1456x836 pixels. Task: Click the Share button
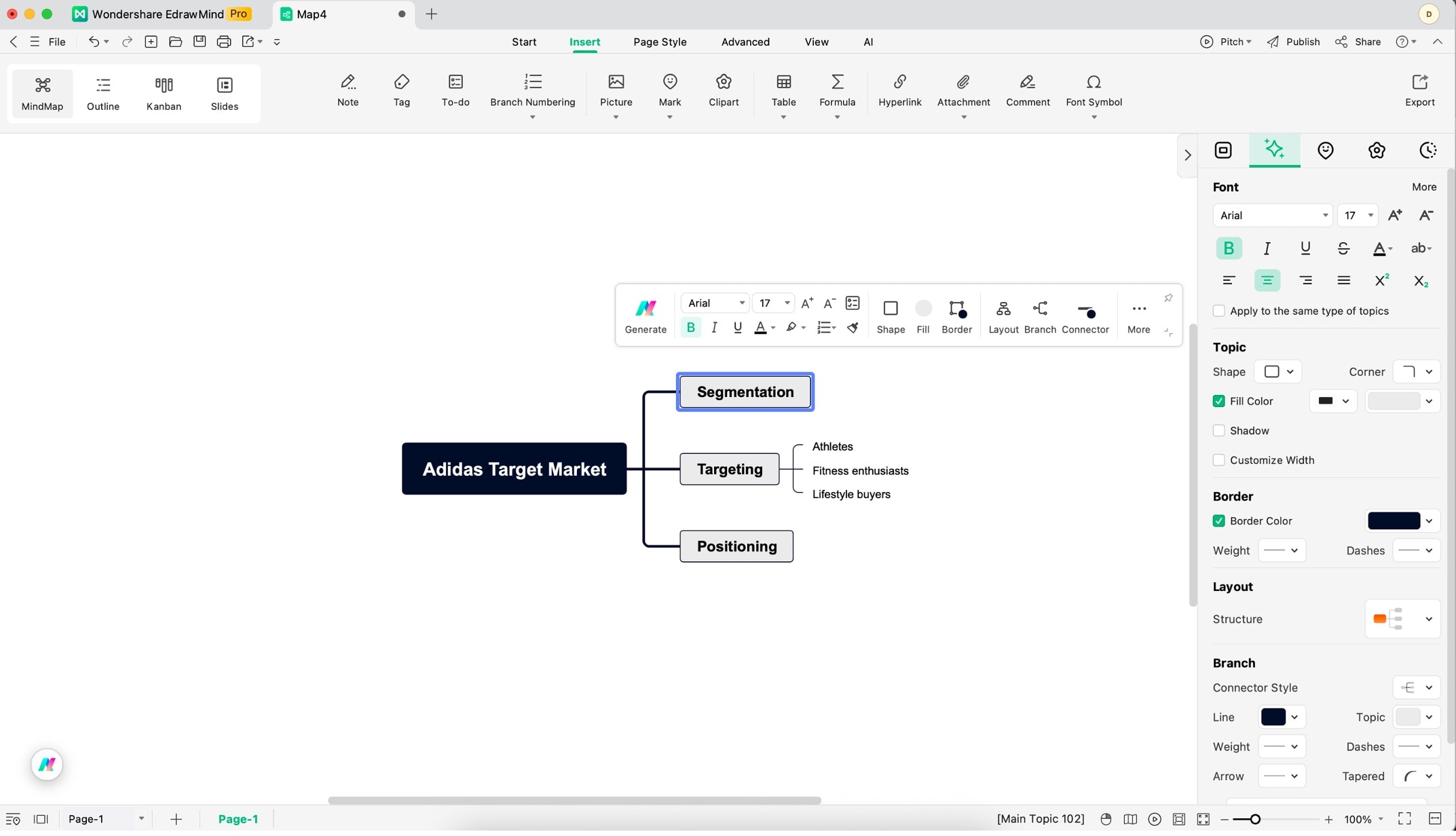click(1357, 42)
